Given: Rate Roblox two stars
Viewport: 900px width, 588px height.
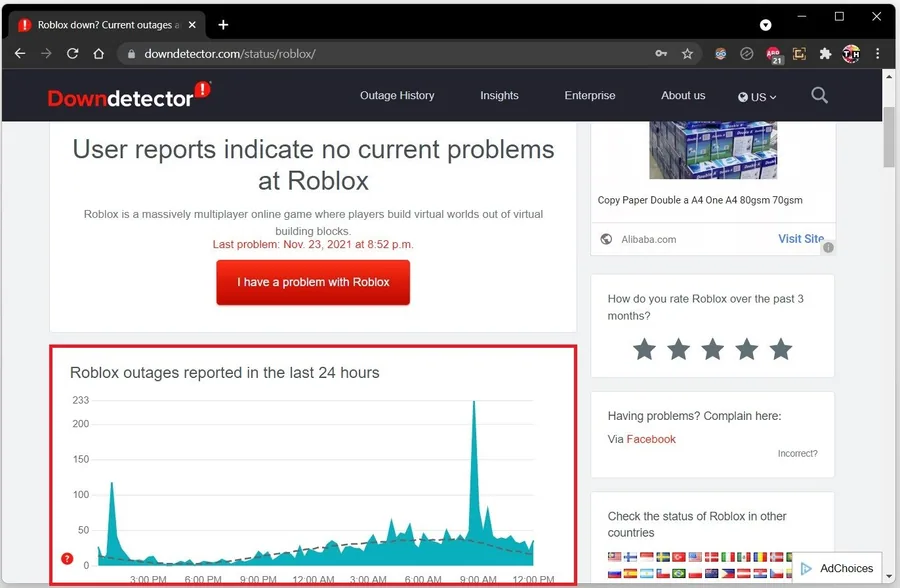Looking at the screenshot, I should coord(678,349).
